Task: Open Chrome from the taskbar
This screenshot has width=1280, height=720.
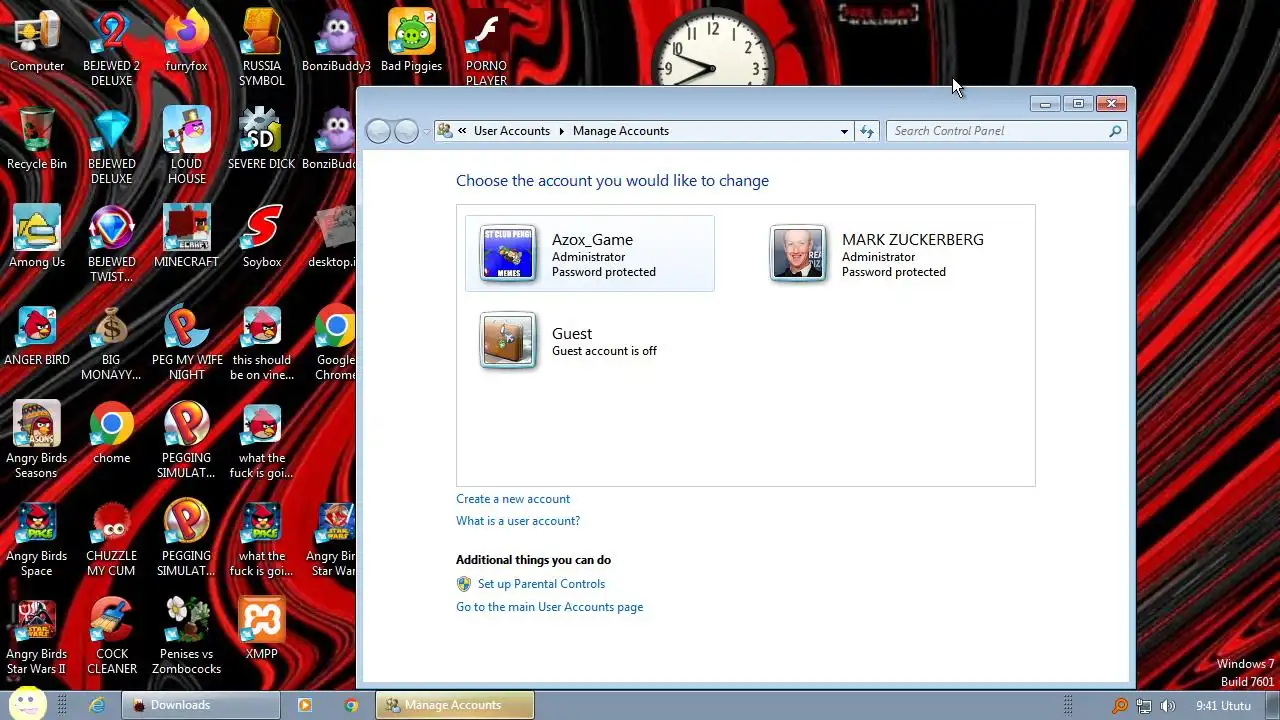Action: [x=351, y=705]
